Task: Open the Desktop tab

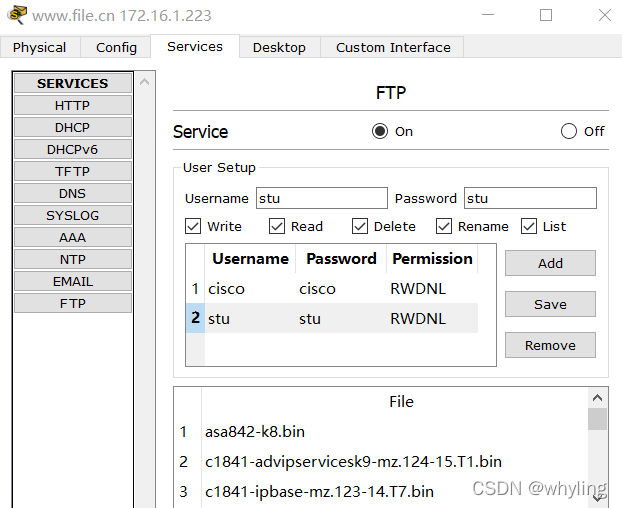Action: tap(279, 47)
